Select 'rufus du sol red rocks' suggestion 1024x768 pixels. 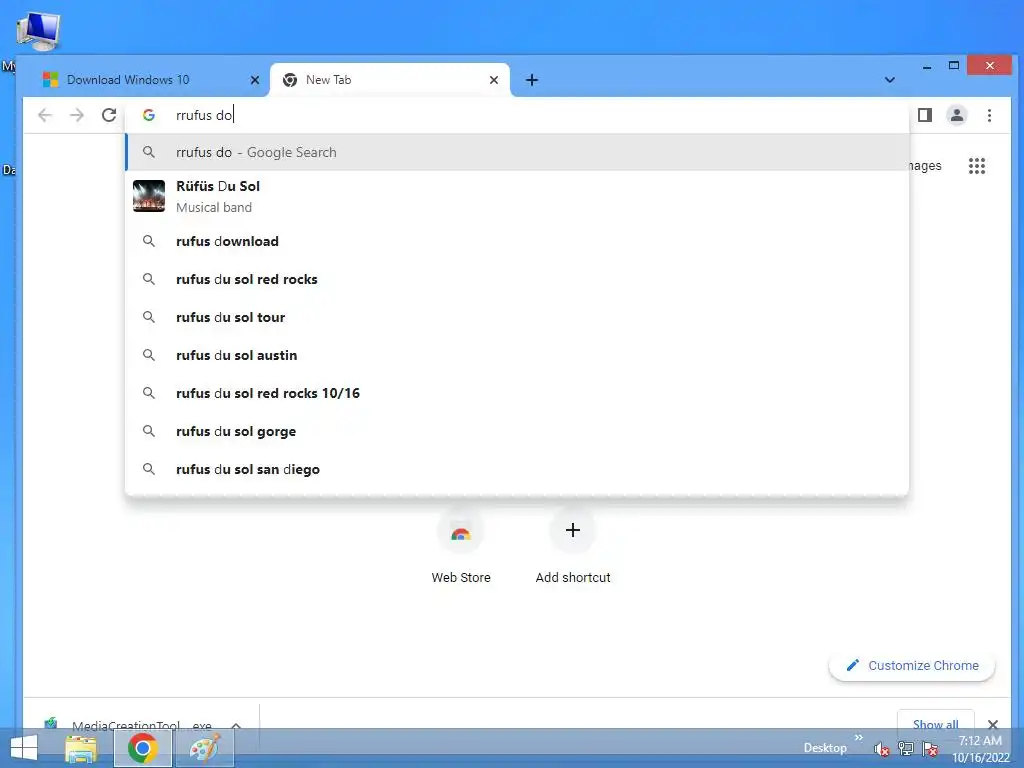click(x=517, y=280)
